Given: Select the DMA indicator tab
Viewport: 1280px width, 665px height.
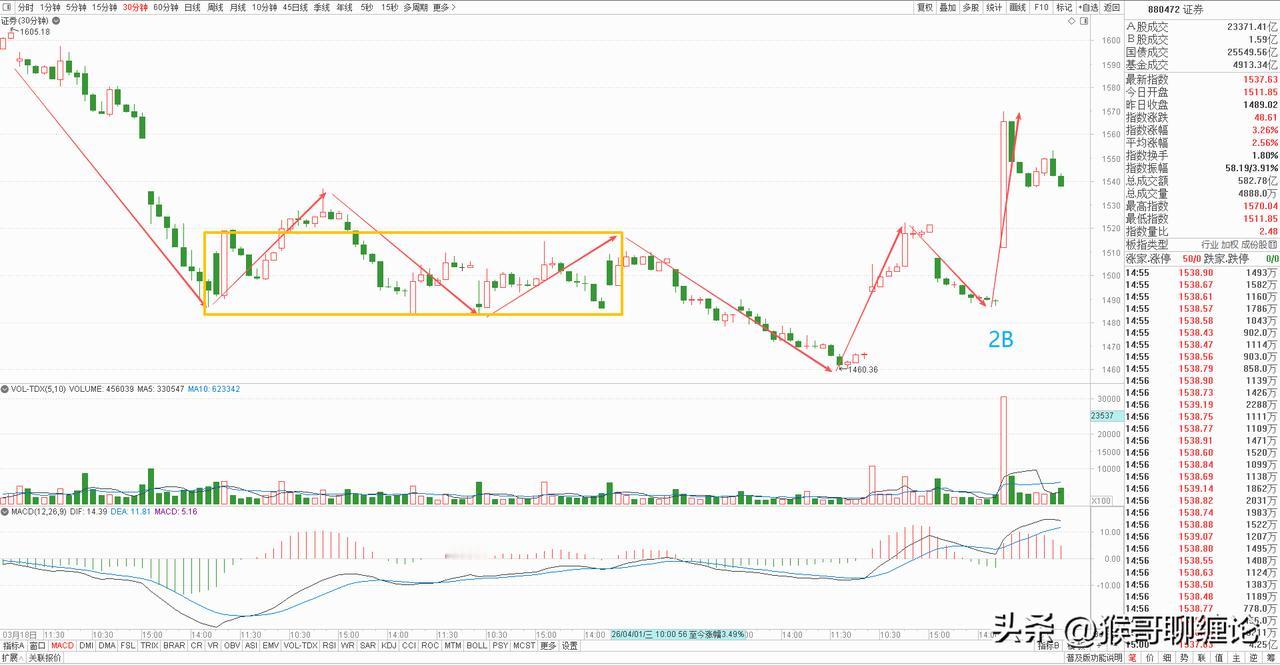Looking at the screenshot, I should coord(106,646).
